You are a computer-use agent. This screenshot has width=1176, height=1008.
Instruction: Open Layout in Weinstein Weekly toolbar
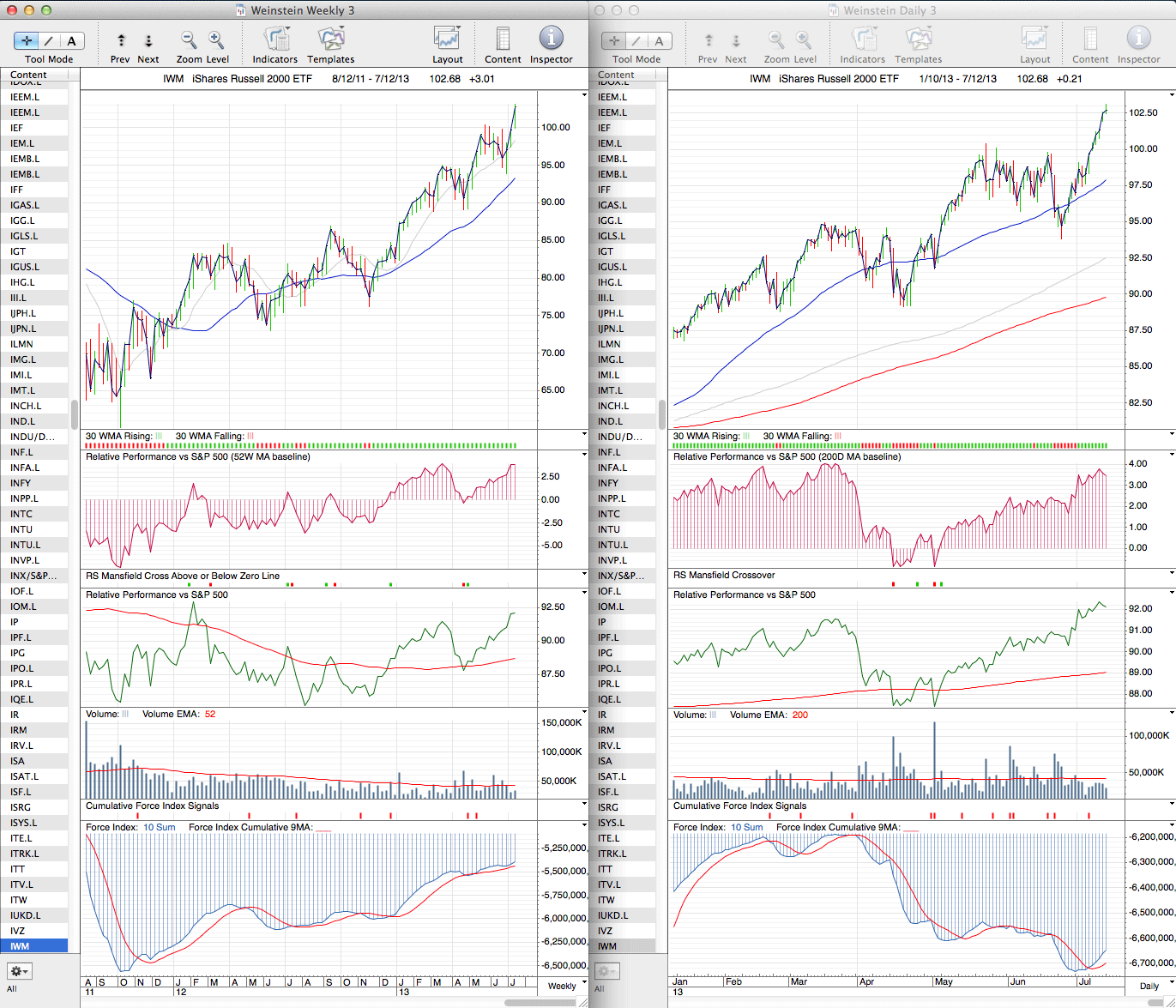447,39
